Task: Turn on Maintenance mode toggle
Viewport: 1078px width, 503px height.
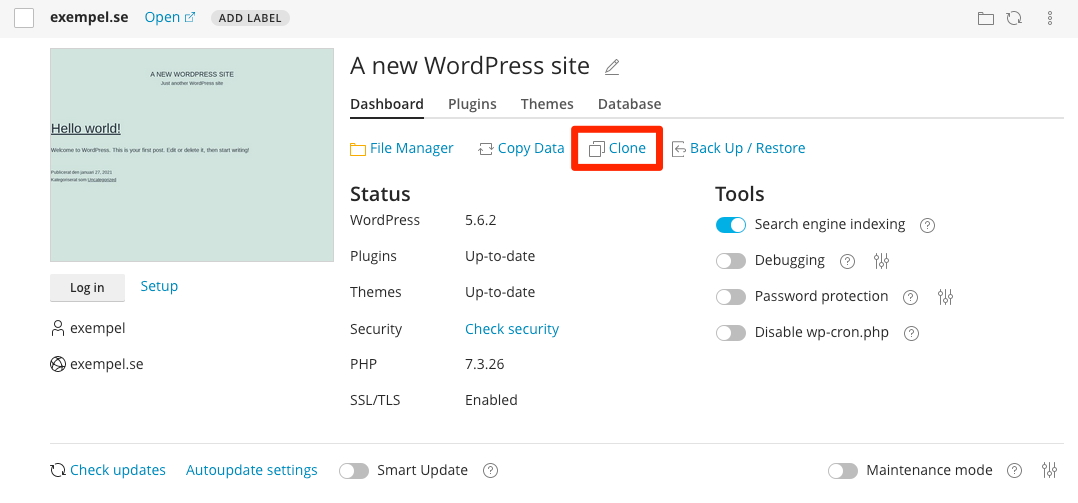Action: tap(843, 470)
